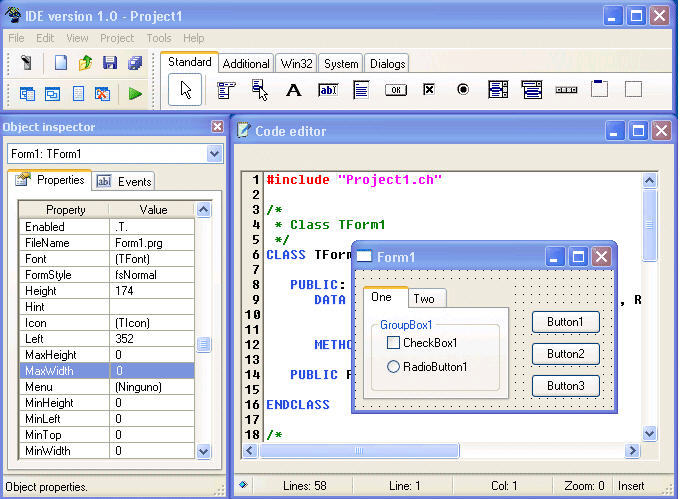
Task: Select the Label 'A' component
Action: [x=294, y=90]
